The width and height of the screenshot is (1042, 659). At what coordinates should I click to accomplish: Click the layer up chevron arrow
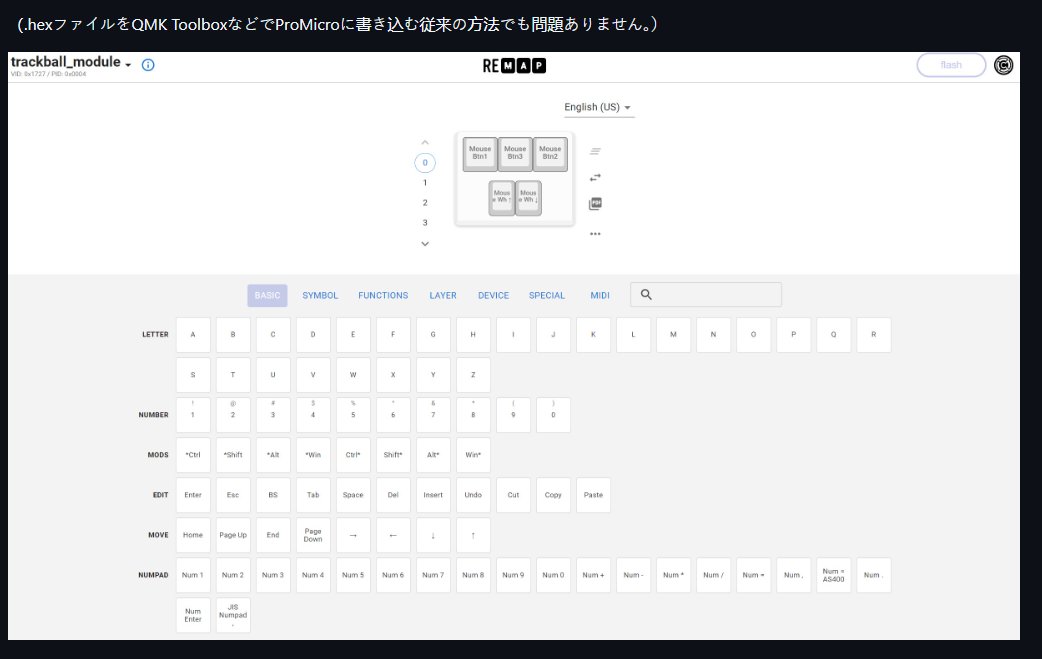point(425,143)
